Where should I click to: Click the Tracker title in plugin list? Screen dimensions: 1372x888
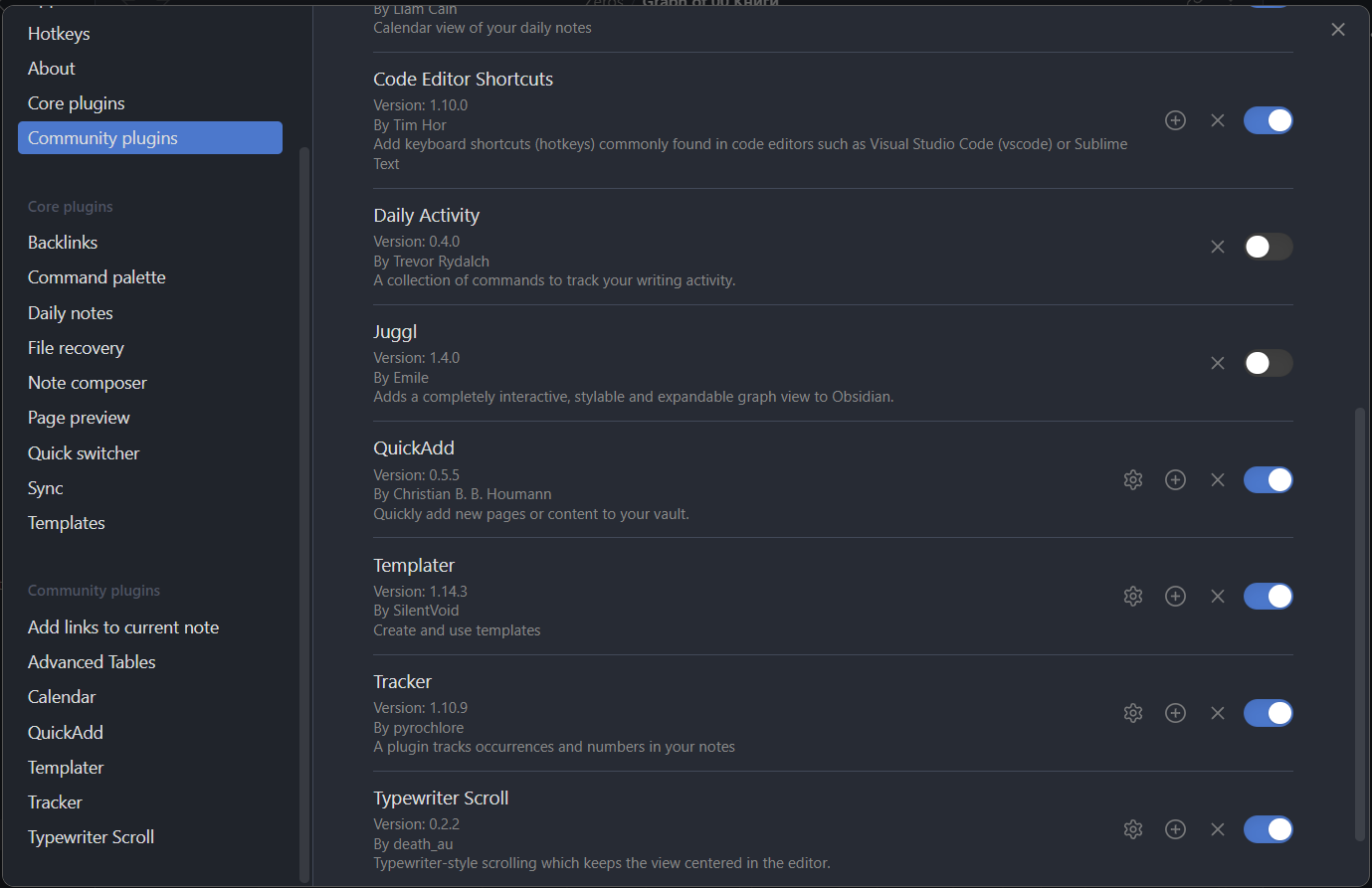click(403, 682)
